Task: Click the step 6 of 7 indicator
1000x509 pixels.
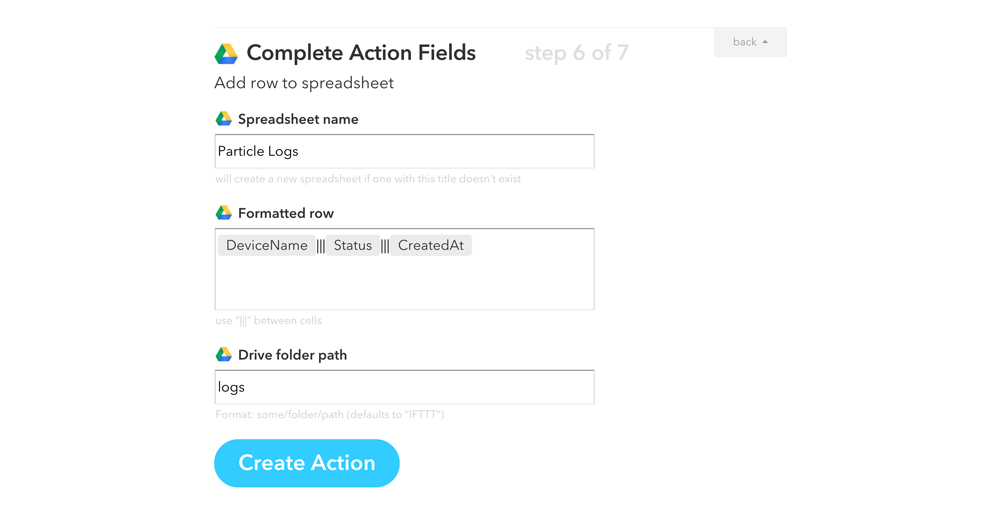Action: [576, 54]
